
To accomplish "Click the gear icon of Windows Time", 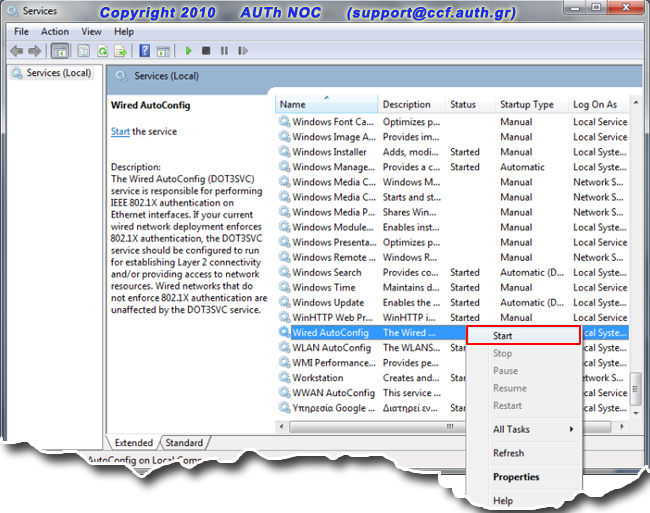I will click(284, 287).
